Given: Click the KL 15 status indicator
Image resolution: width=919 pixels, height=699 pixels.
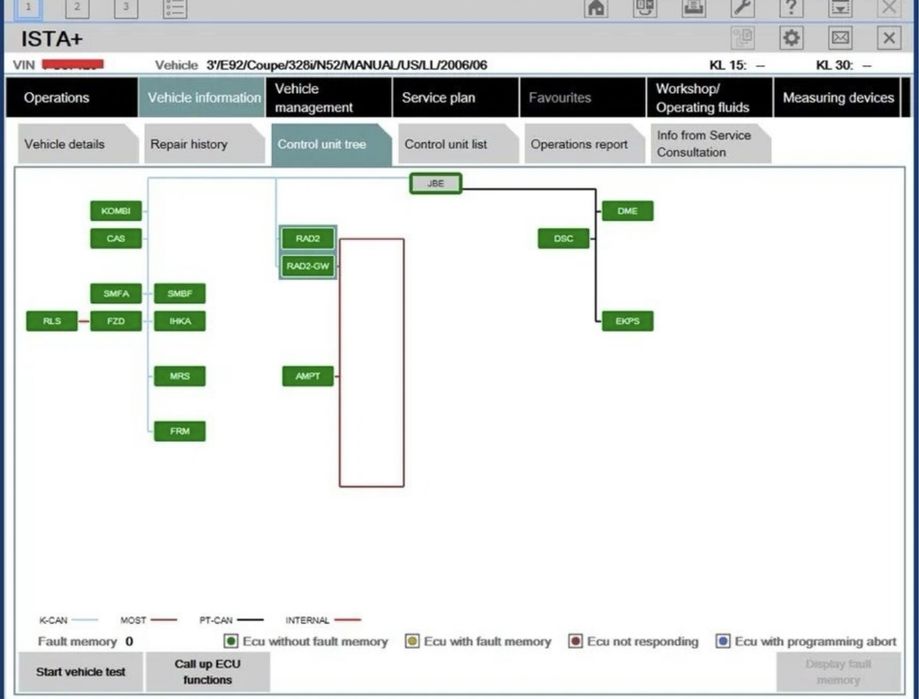Looking at the screenshot, I should pos(737,65).
